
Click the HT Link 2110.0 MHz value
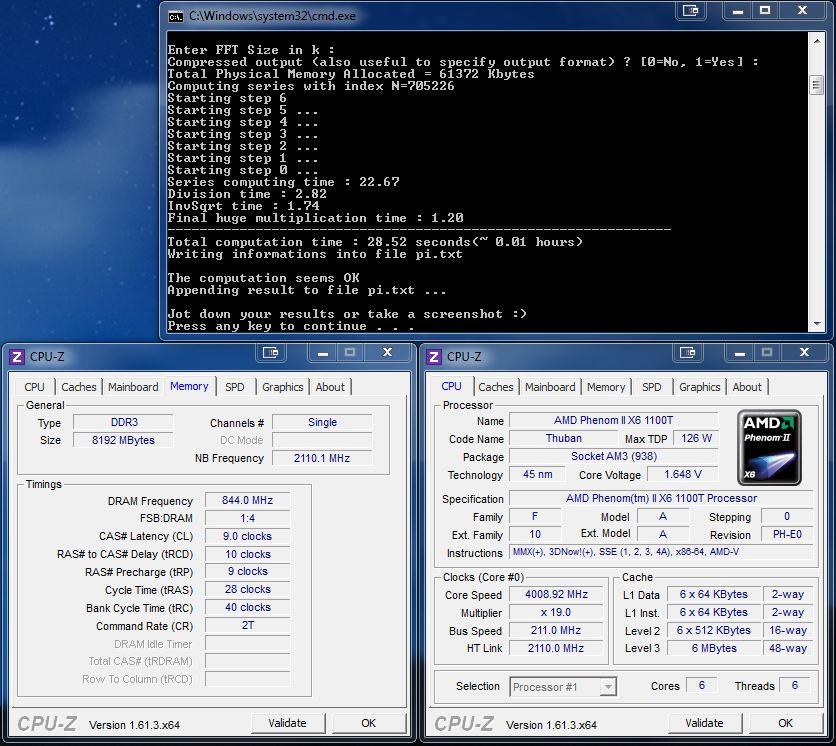tap(556, 648)
